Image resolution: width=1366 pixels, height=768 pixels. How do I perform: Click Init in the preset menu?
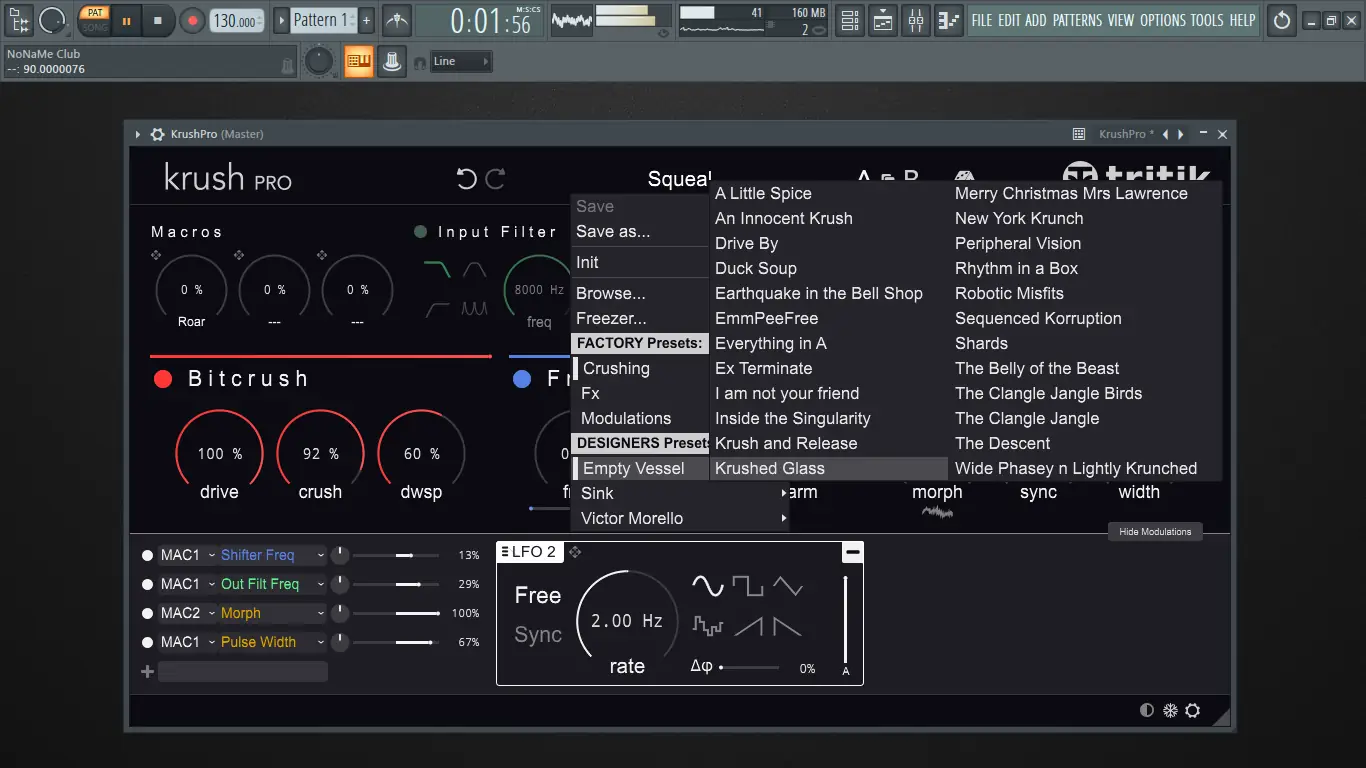[x=588, y=262]
